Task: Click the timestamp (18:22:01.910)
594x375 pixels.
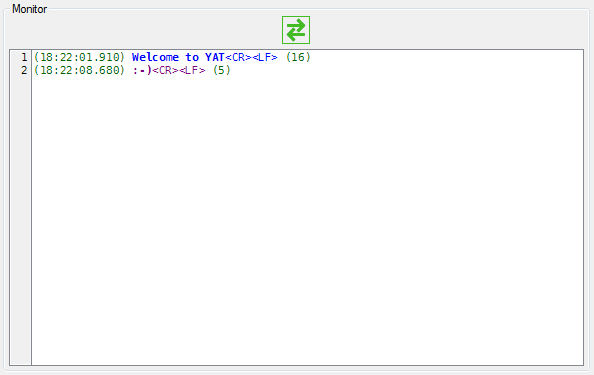Action: tap(79, 57)
